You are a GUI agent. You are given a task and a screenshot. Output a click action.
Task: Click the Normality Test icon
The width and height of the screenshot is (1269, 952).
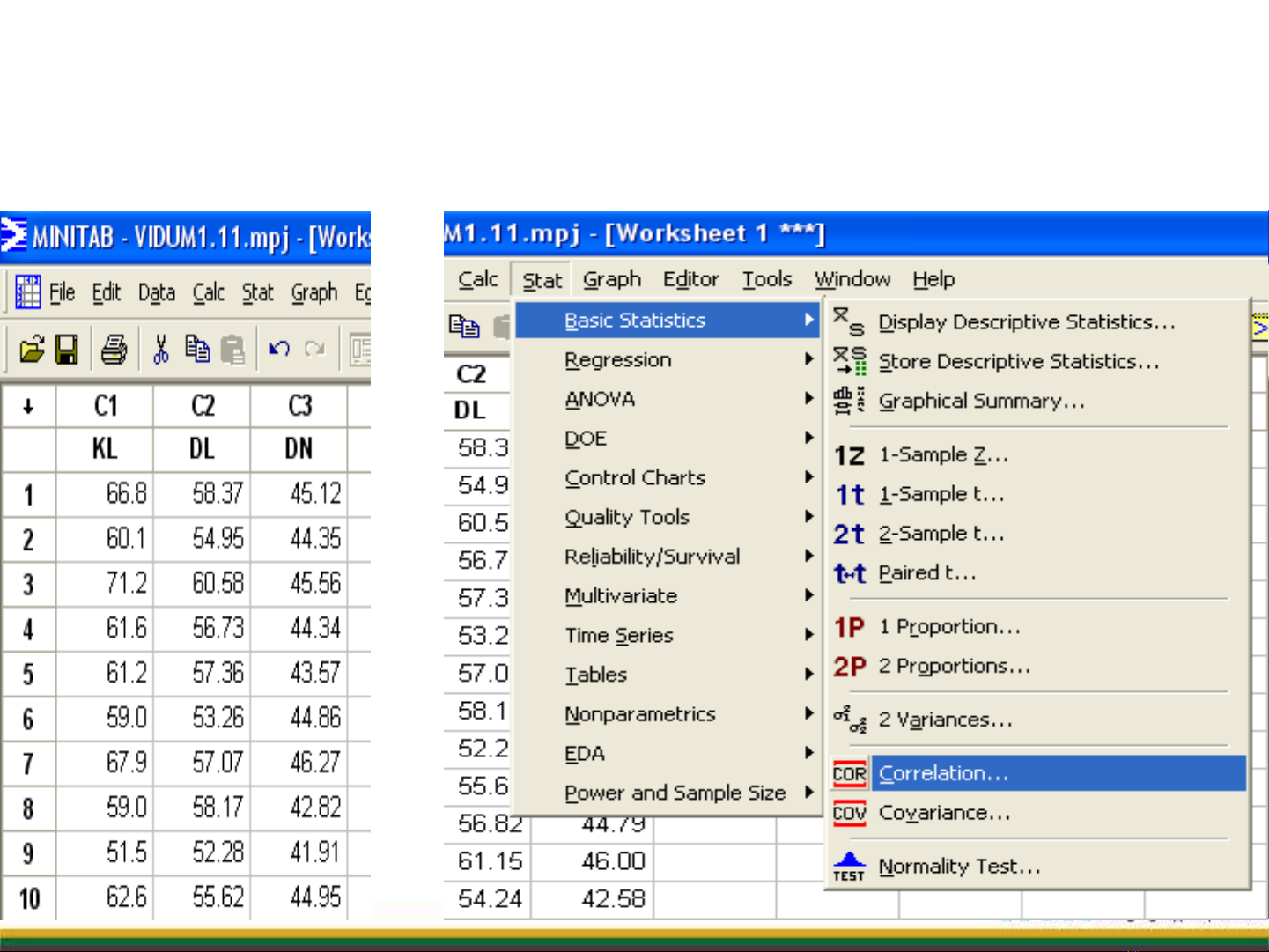pyautogui.click(x=849, y=867)
